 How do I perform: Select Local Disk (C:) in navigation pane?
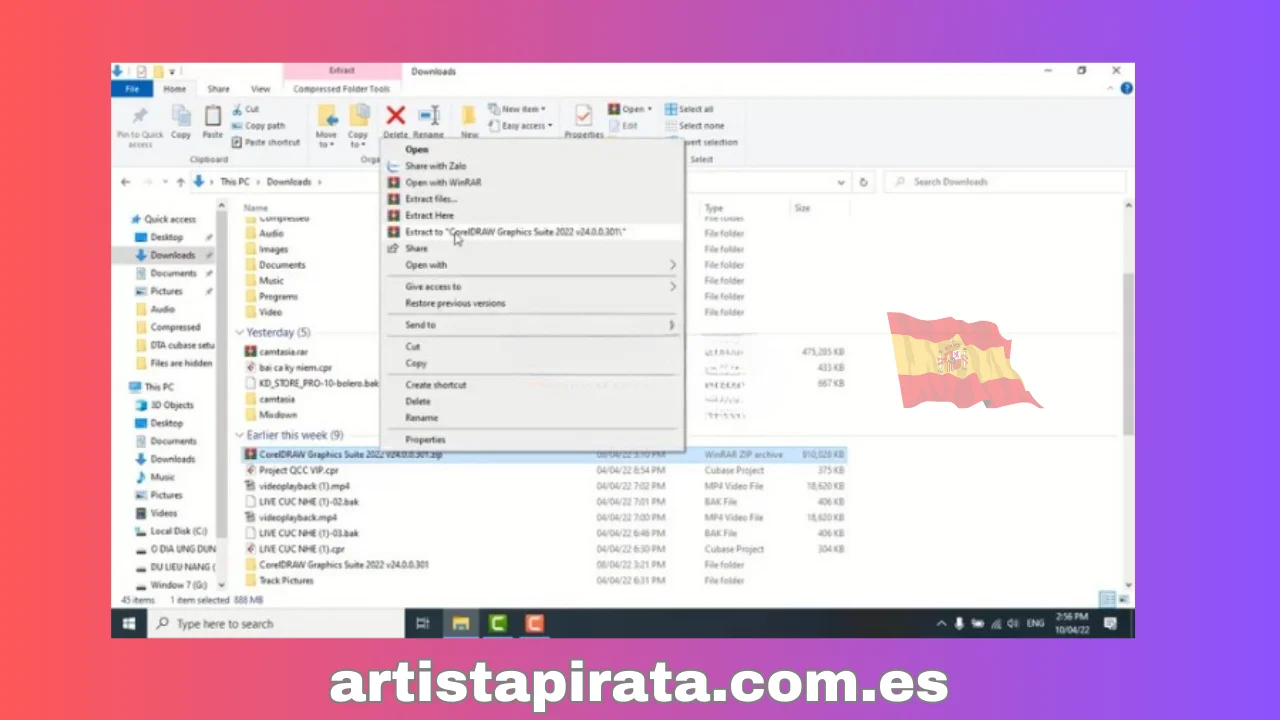click(x=171, y=531)
